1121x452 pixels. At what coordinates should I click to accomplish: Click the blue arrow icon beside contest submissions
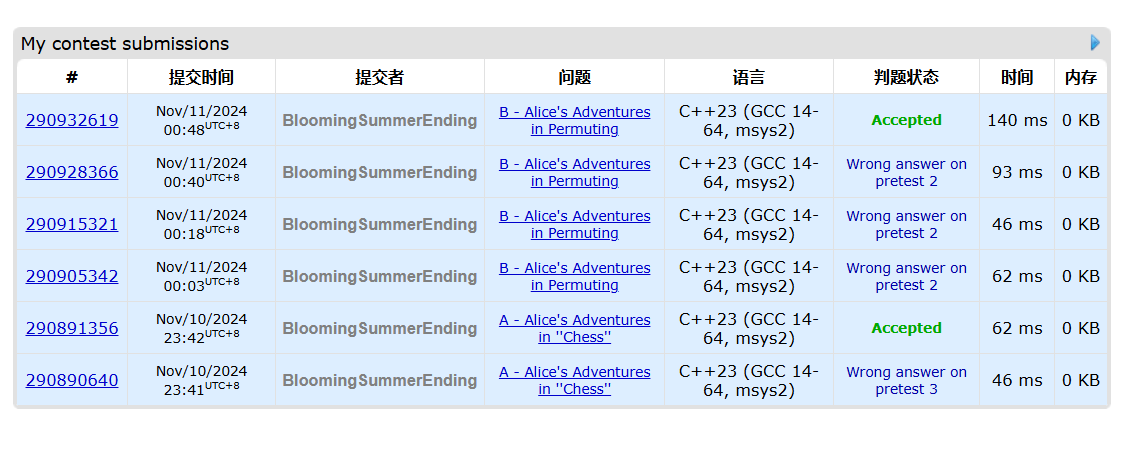coord(1095,43)
